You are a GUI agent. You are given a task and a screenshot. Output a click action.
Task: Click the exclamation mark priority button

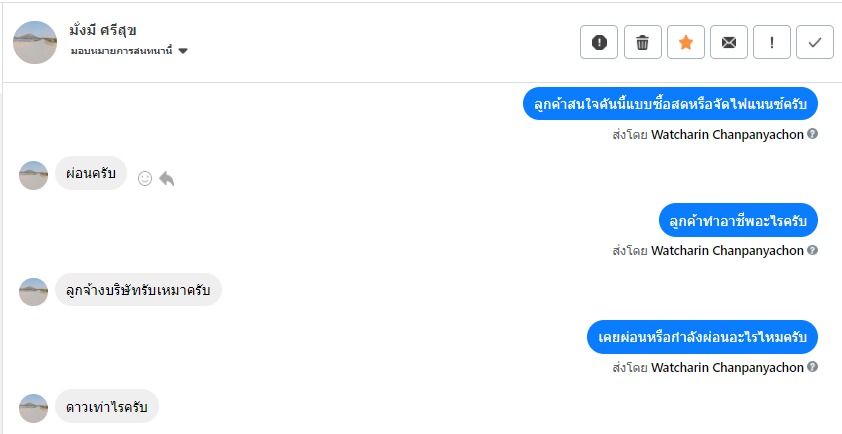[772, 42]
